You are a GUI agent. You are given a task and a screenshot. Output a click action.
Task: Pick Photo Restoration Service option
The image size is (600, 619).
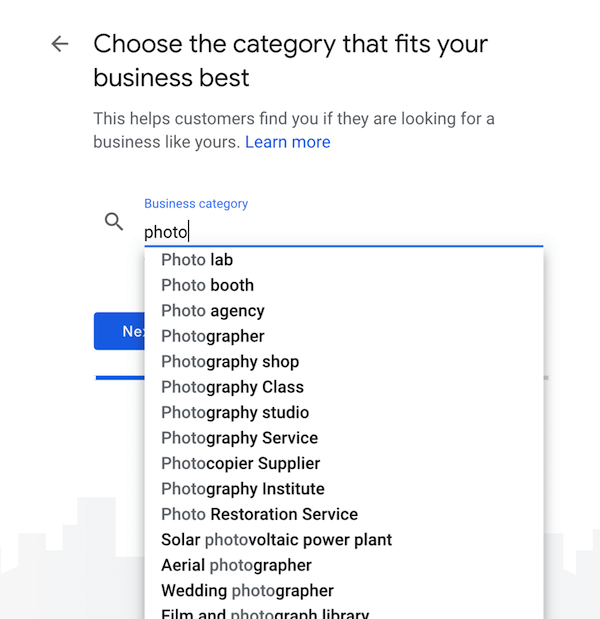pyautogui.click(x=344, y=514)
